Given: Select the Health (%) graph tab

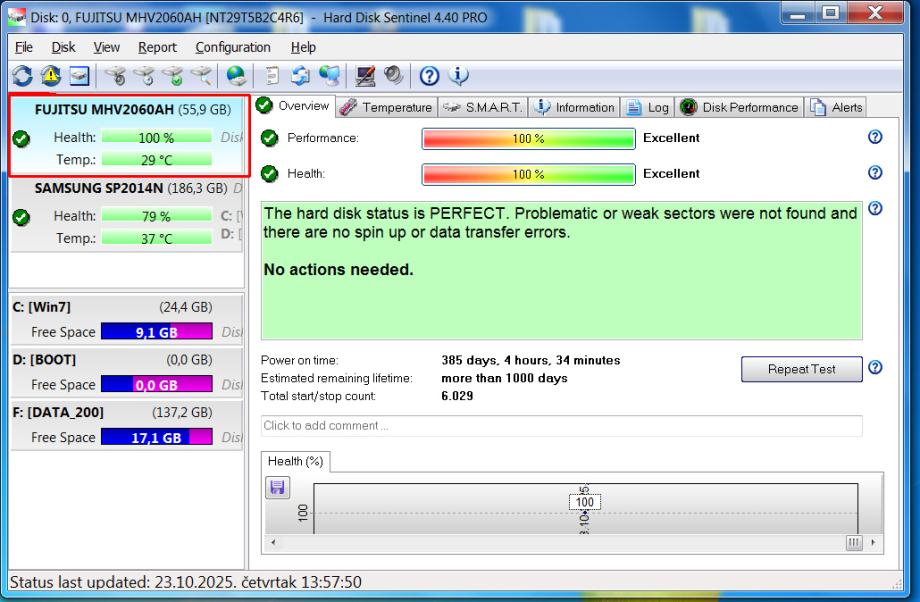Looking at the screenshot, I should click(x=296, y=461).
